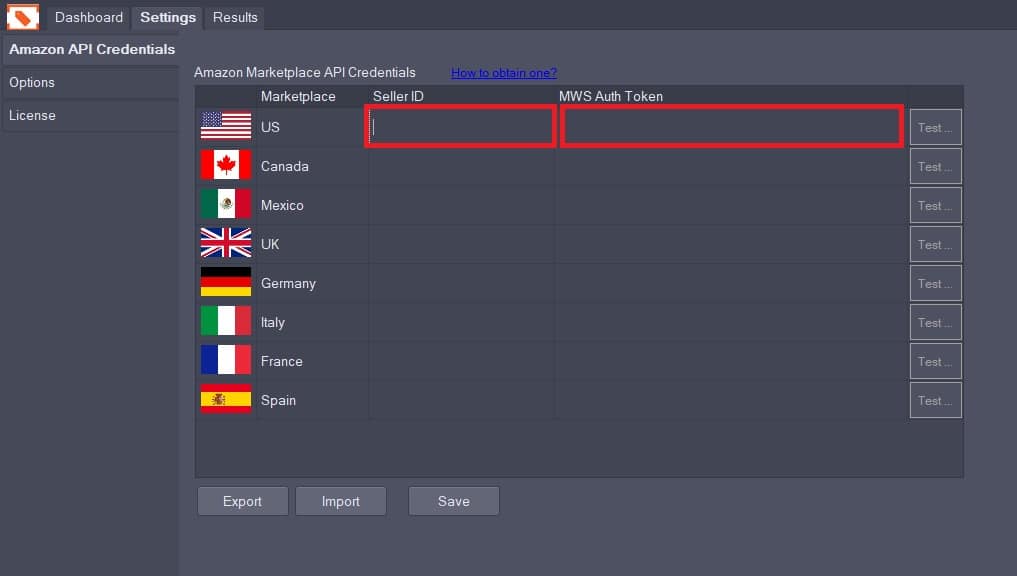Viewport: 1017px width, 576px height.
Task: Focus the Canada Seller ID field
Action: click(462, 166)
